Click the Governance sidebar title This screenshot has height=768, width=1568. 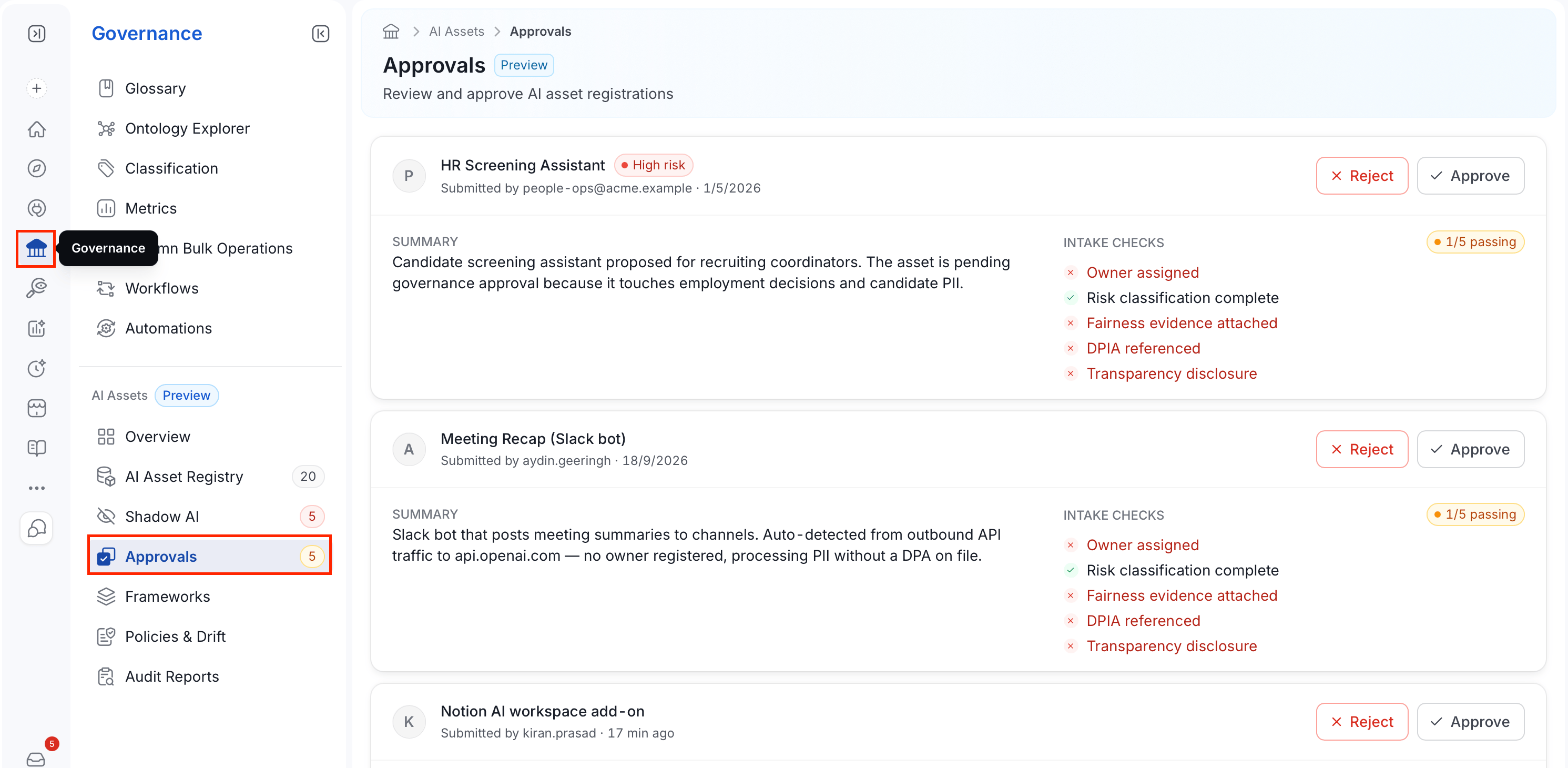tap(147, 34)
